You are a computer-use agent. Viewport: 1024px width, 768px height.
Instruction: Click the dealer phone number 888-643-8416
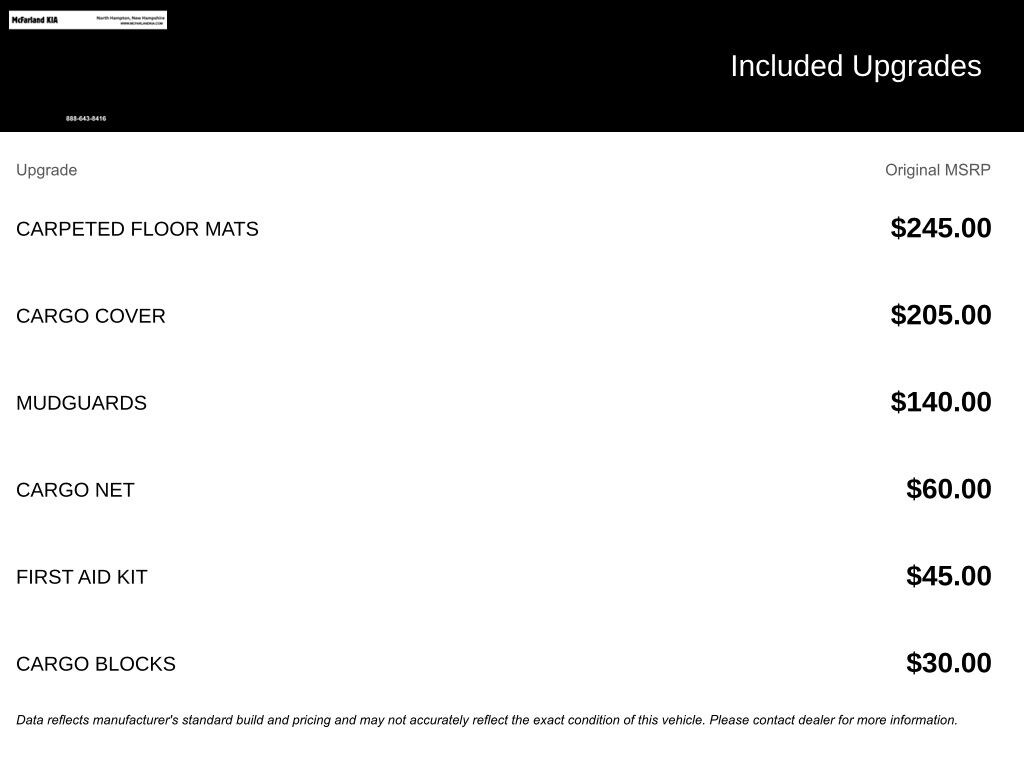(x=86, y=119)
